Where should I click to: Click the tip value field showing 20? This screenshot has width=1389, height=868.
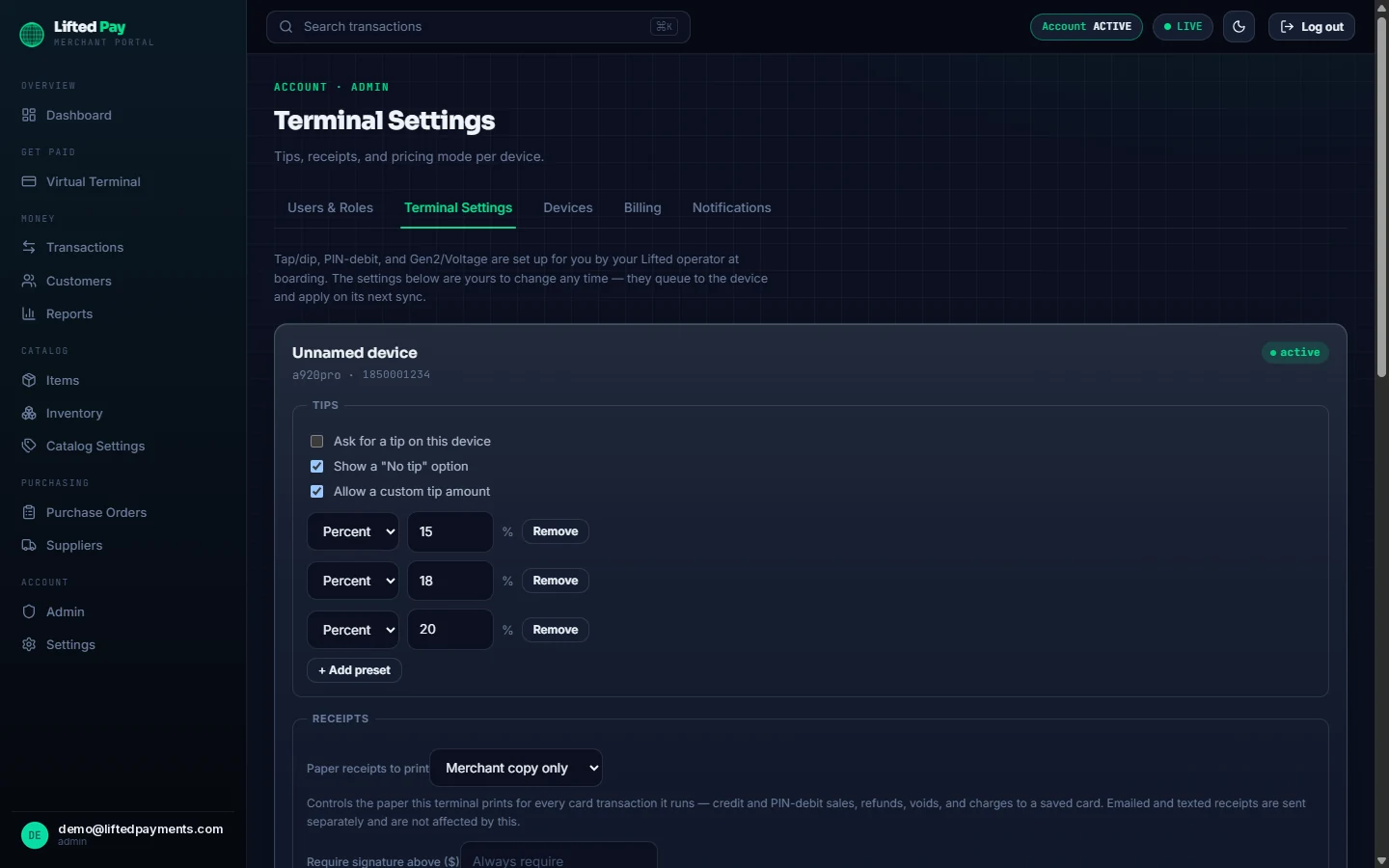tap(450, 630)
